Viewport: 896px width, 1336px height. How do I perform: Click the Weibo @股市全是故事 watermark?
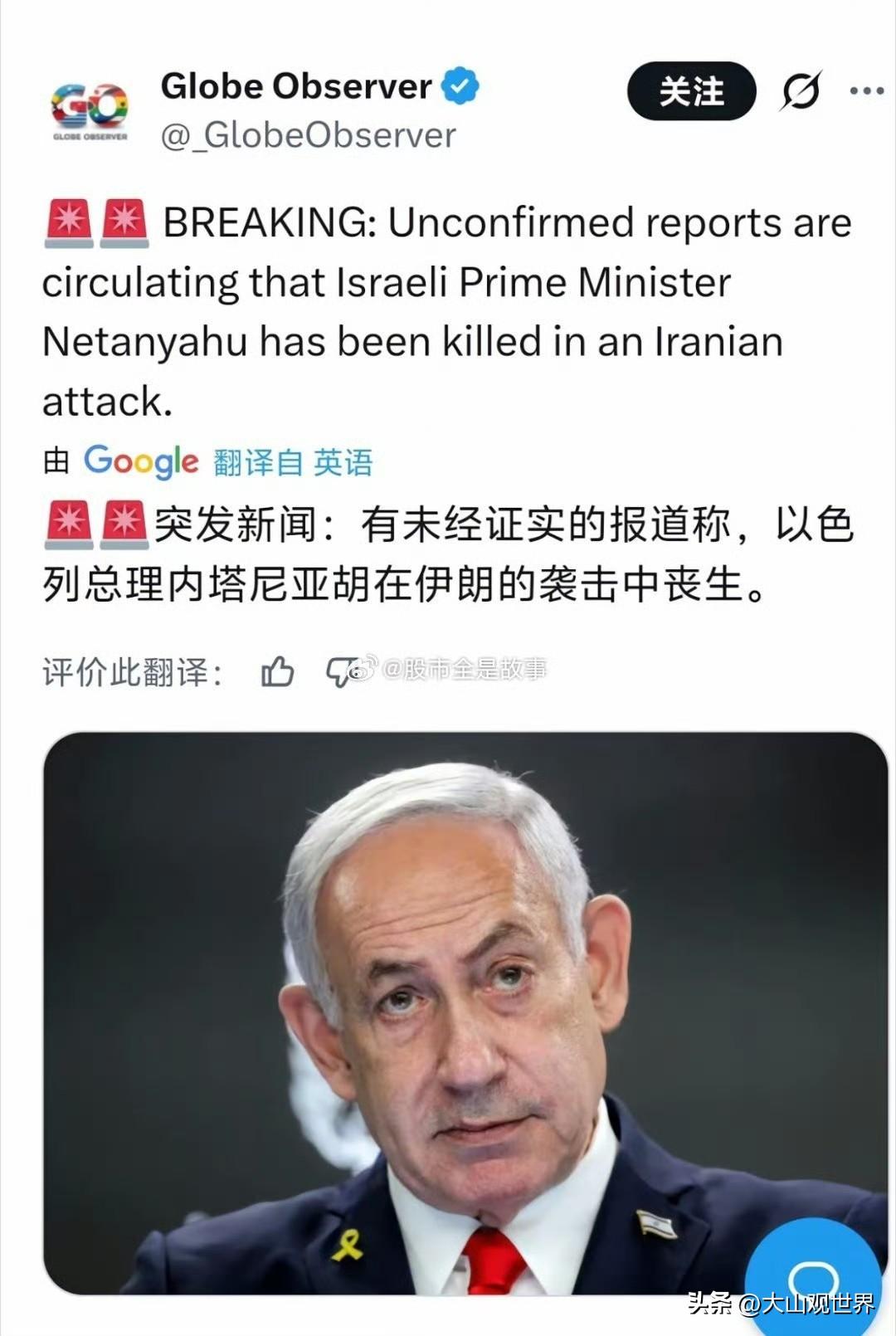pyautogui.click(x=449, y=668)
